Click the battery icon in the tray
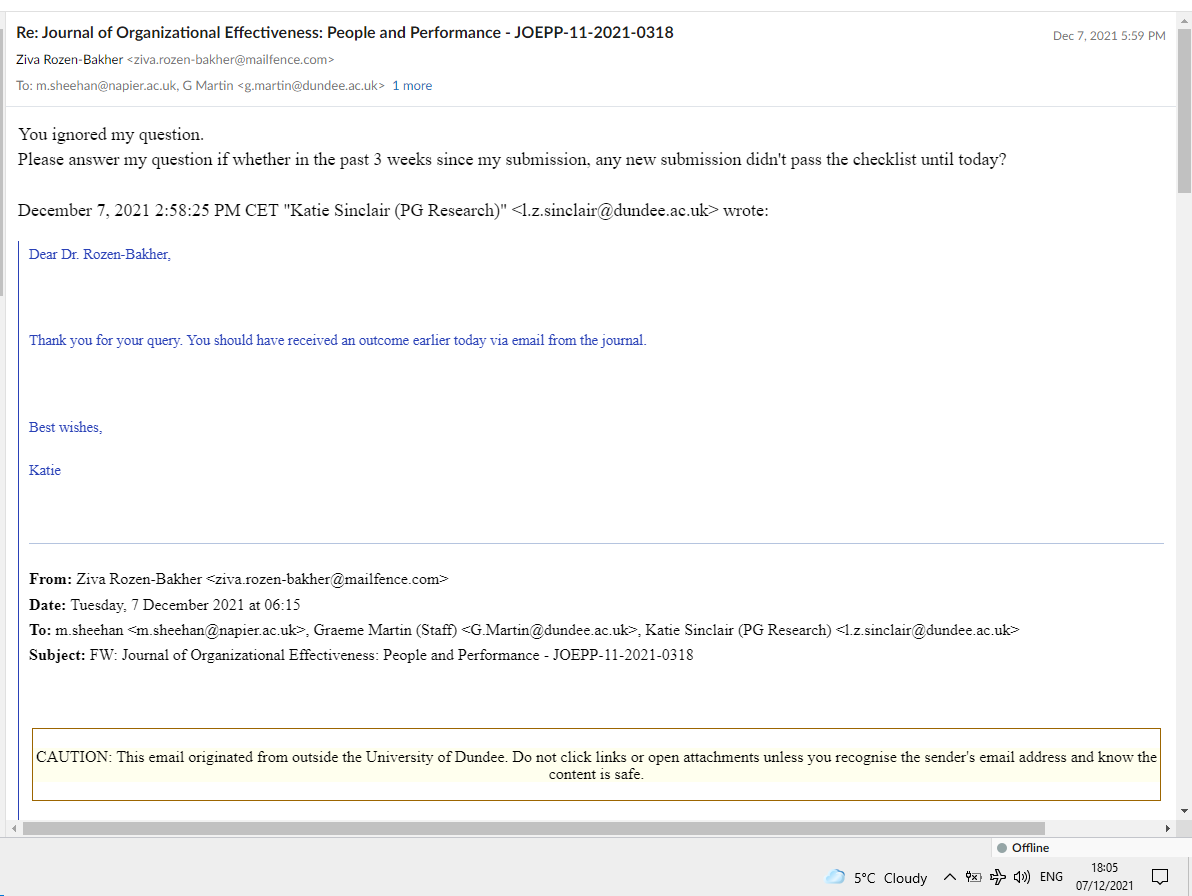Screen dimensions: 1192x896 click(973, 877)
